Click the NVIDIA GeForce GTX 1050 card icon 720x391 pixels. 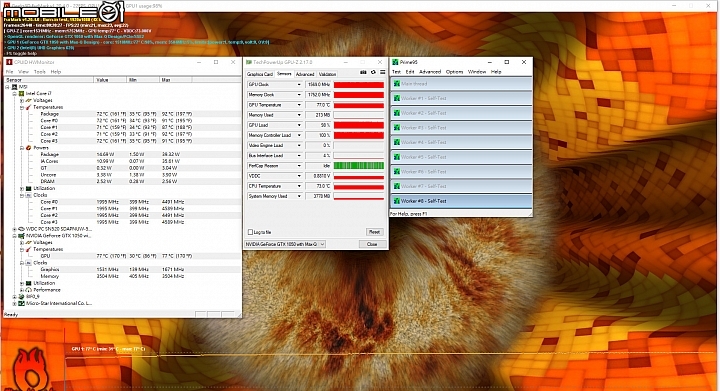pyautogui.click(x=21, y=235)
